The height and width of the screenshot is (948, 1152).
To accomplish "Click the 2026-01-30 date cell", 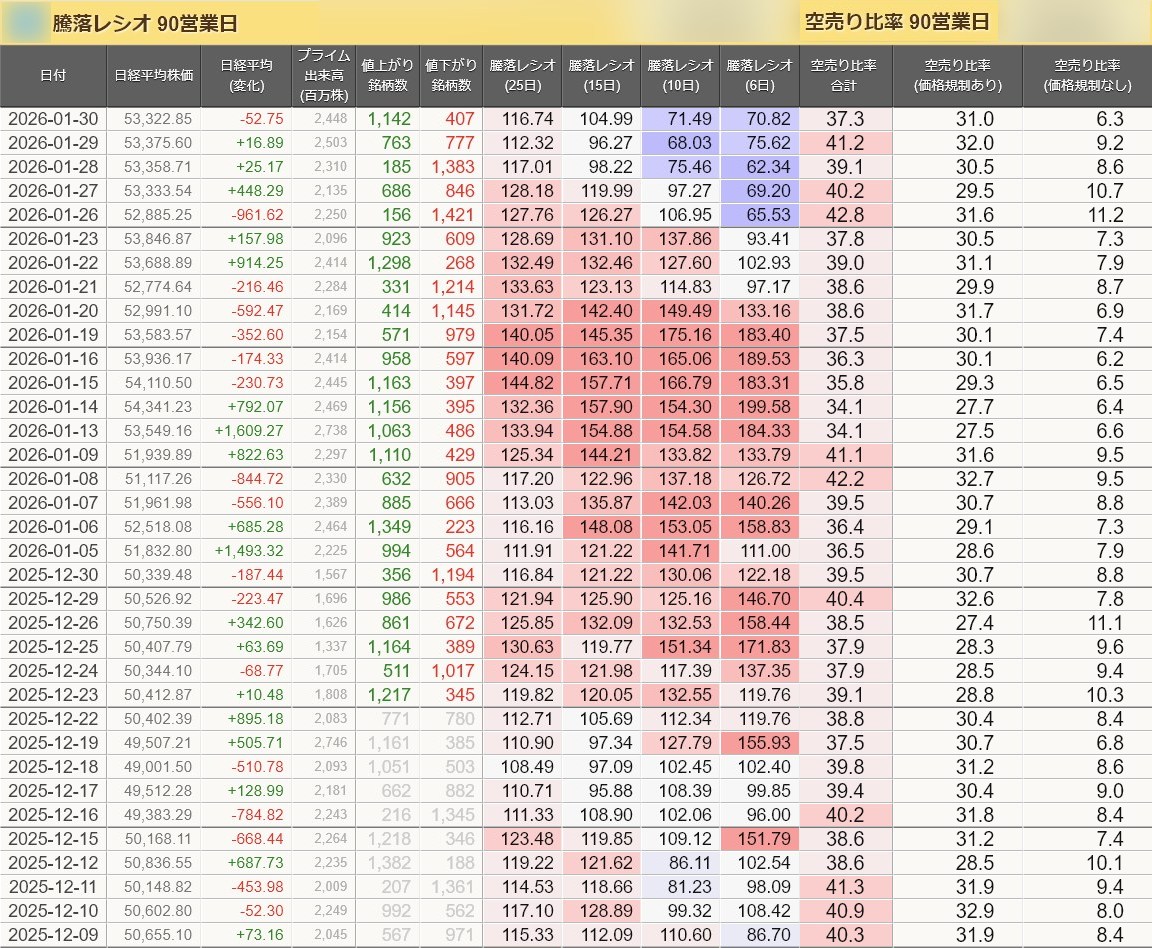I will tap(54, 119).
